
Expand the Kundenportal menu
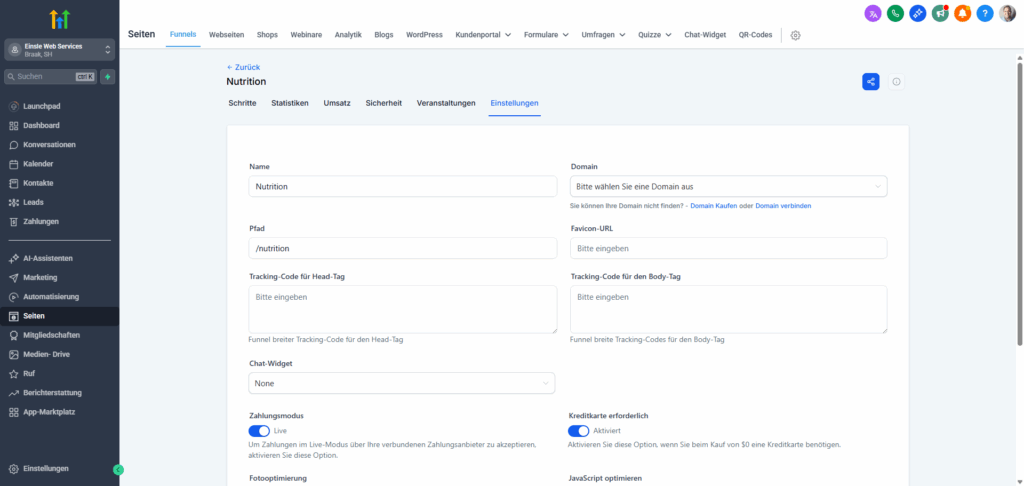point(484,35)
